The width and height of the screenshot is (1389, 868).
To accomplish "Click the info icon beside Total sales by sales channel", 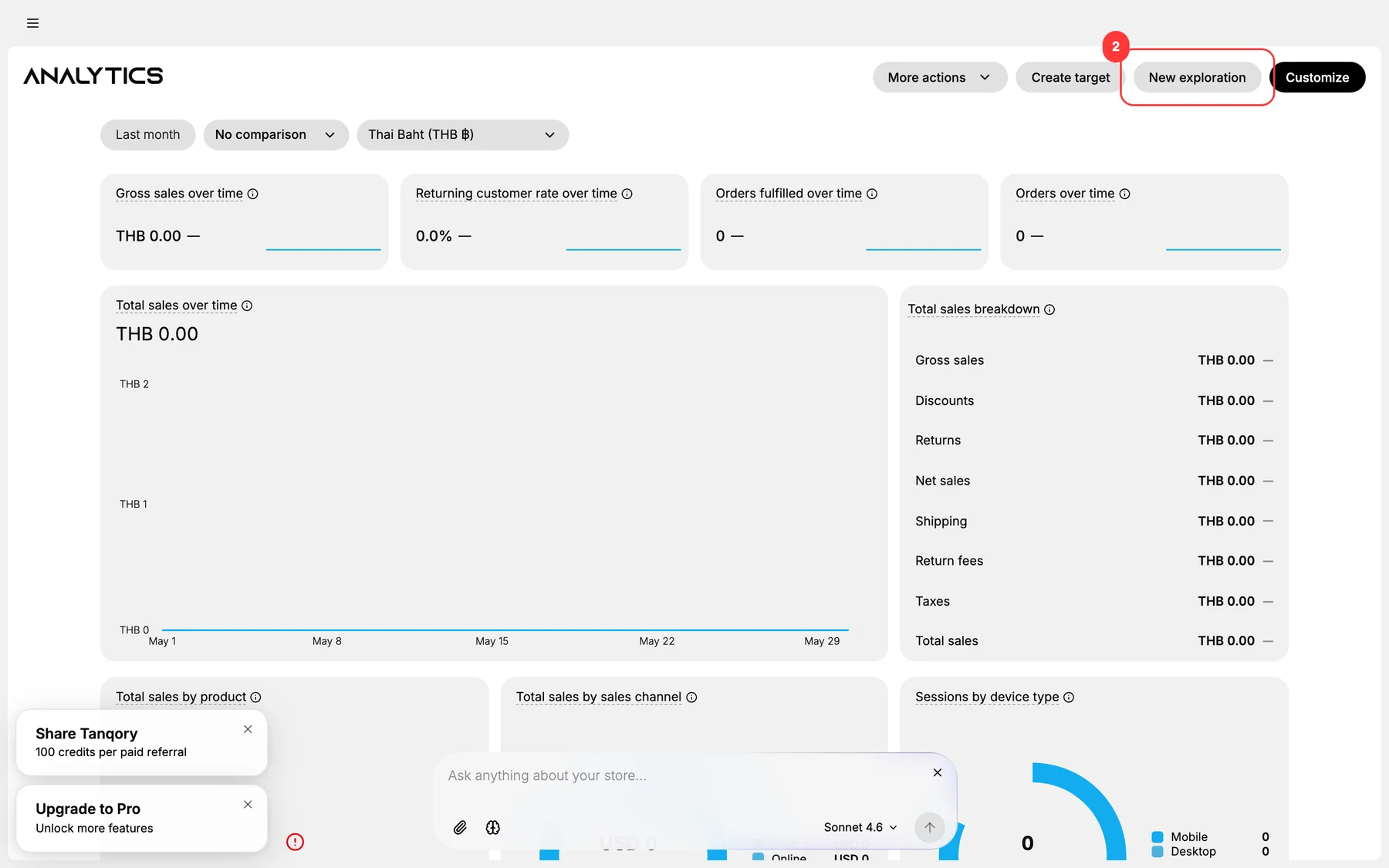I will [x=691, y=697].
